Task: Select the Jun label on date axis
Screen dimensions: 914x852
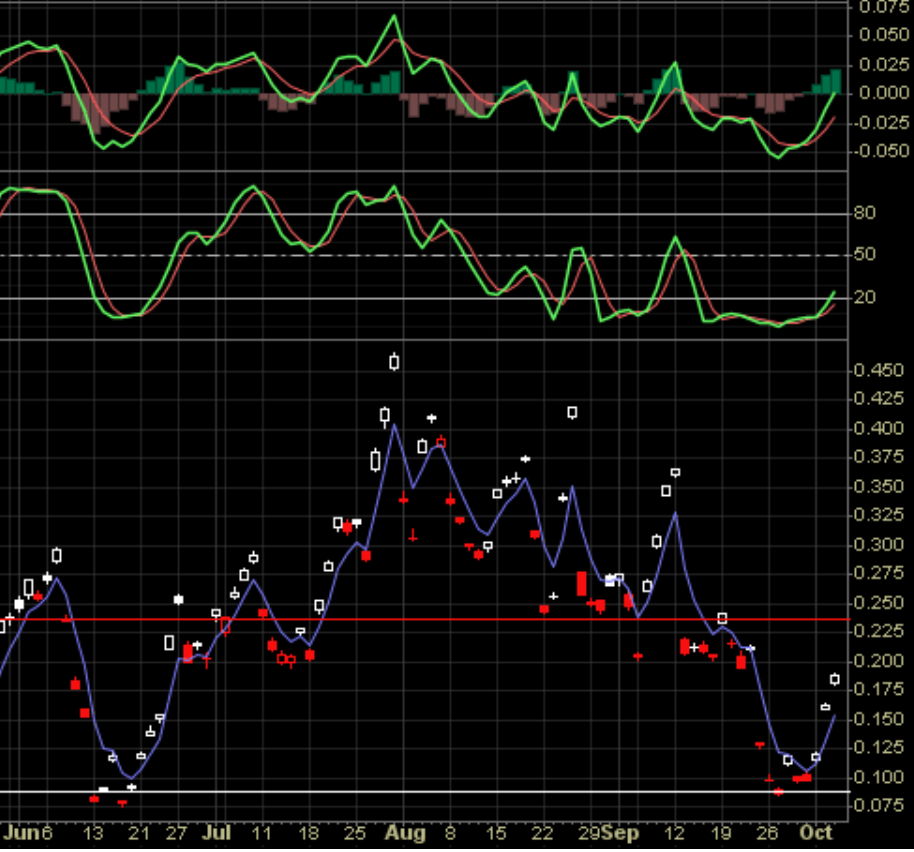Action: pos(21,832)
